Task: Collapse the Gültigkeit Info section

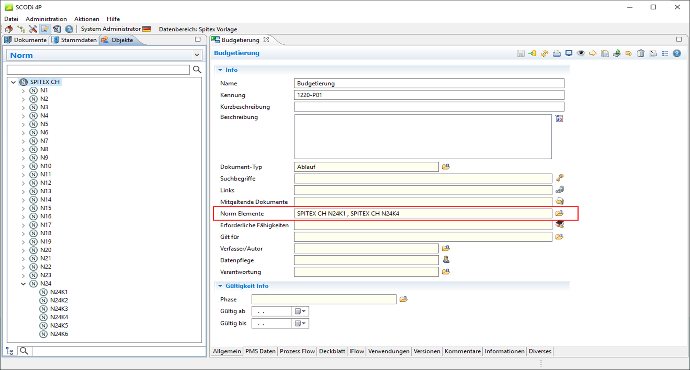Action: 220,286
